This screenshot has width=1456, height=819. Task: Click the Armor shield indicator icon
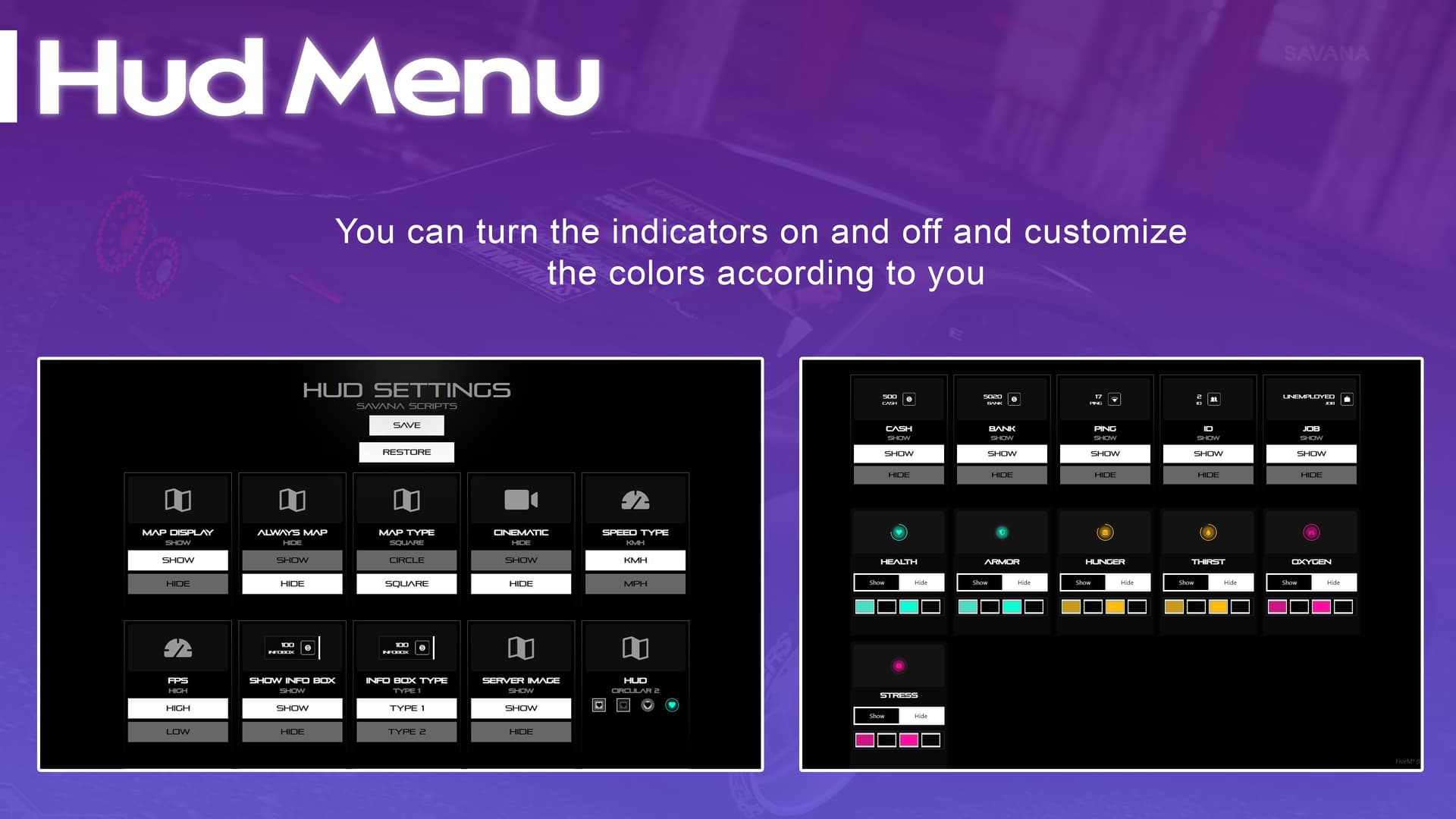1002,532
